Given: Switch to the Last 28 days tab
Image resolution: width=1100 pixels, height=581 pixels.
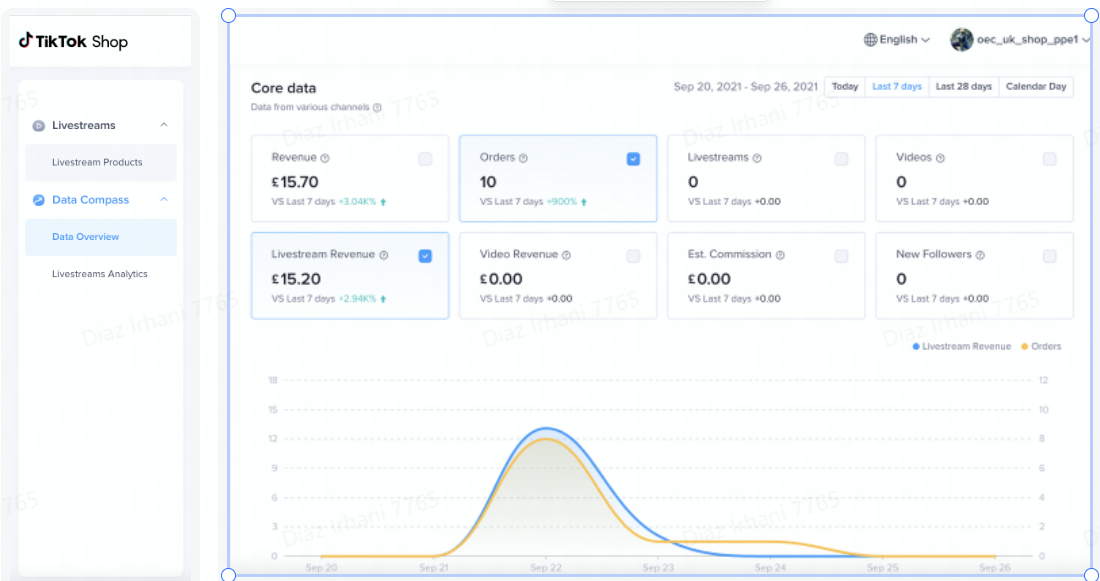Looking at the screenshot, I should pyautogui.click(x=963, y=87).
